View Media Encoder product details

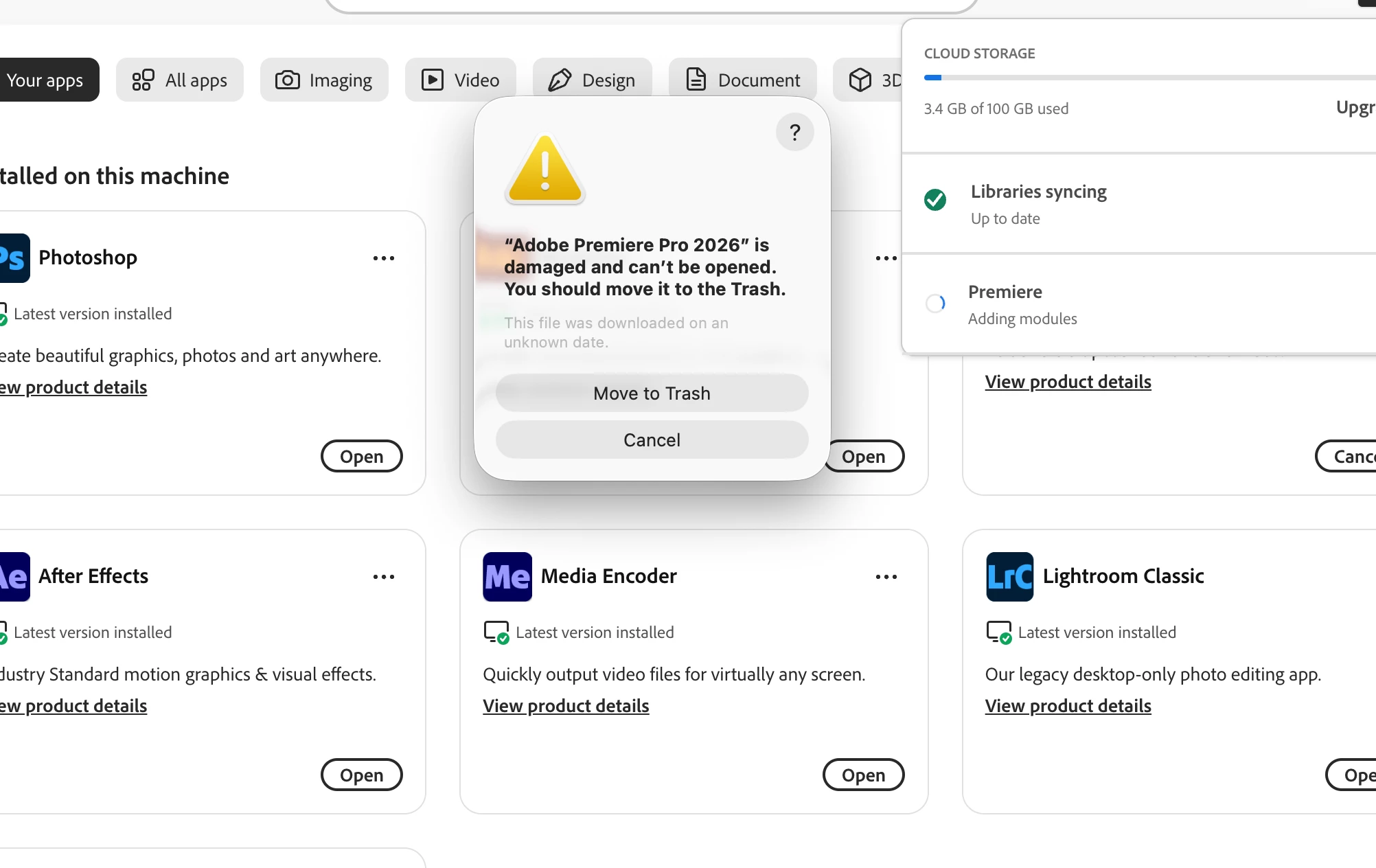[566, 706]
